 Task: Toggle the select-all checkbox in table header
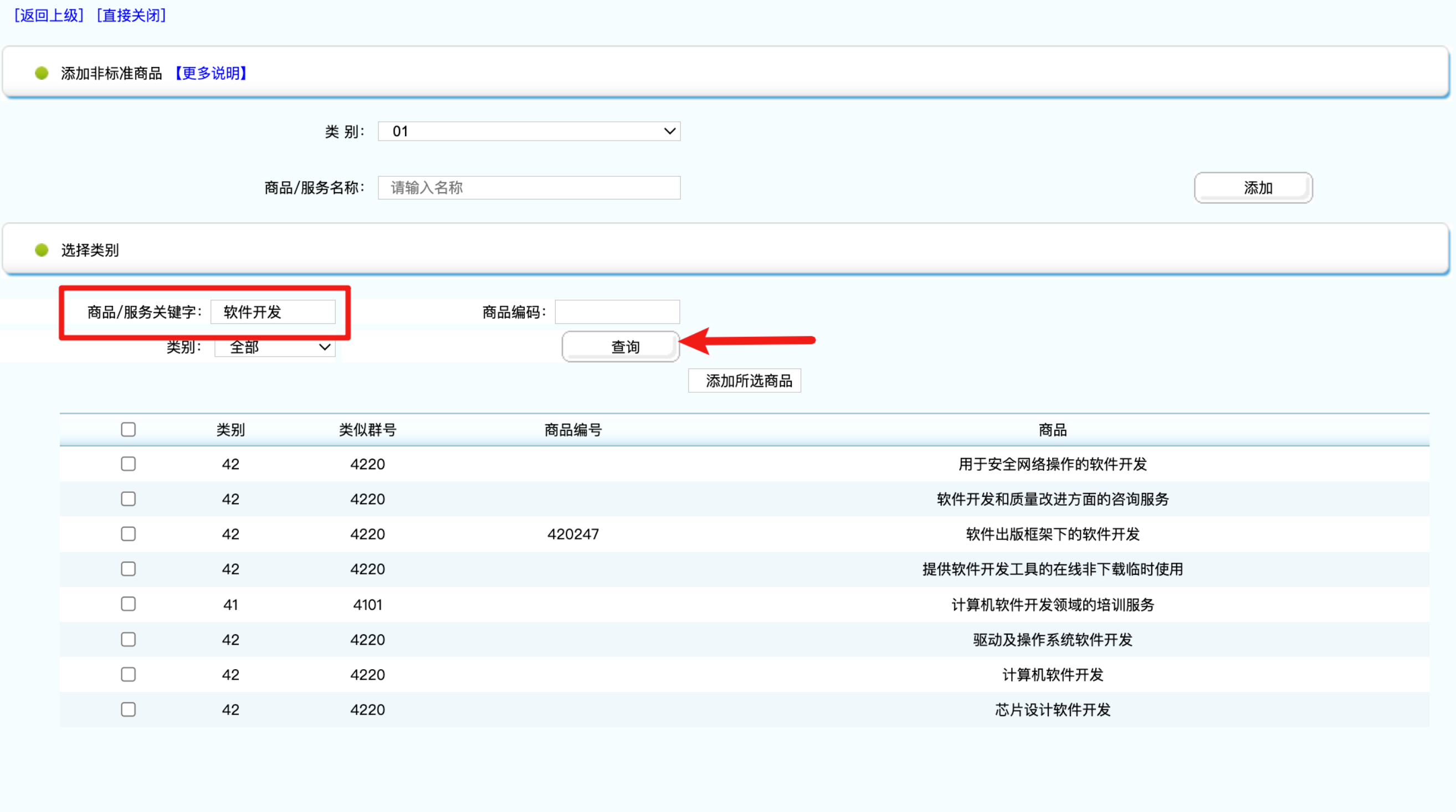click(129, 429)
